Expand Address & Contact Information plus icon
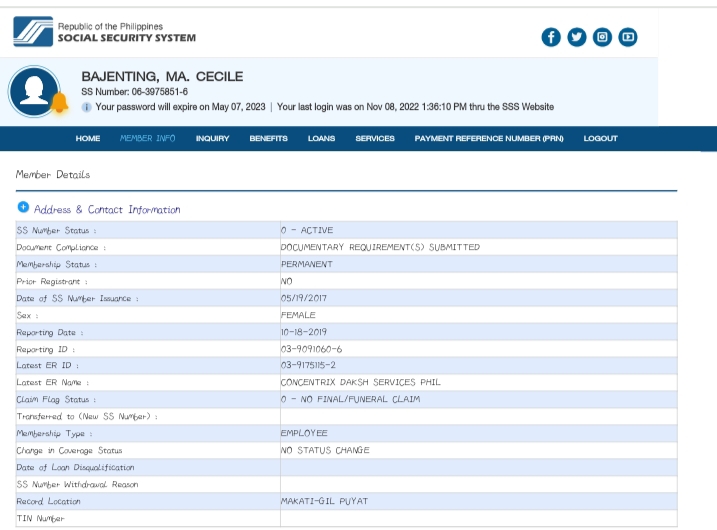717x530 pixels. [x=22, y=208]
